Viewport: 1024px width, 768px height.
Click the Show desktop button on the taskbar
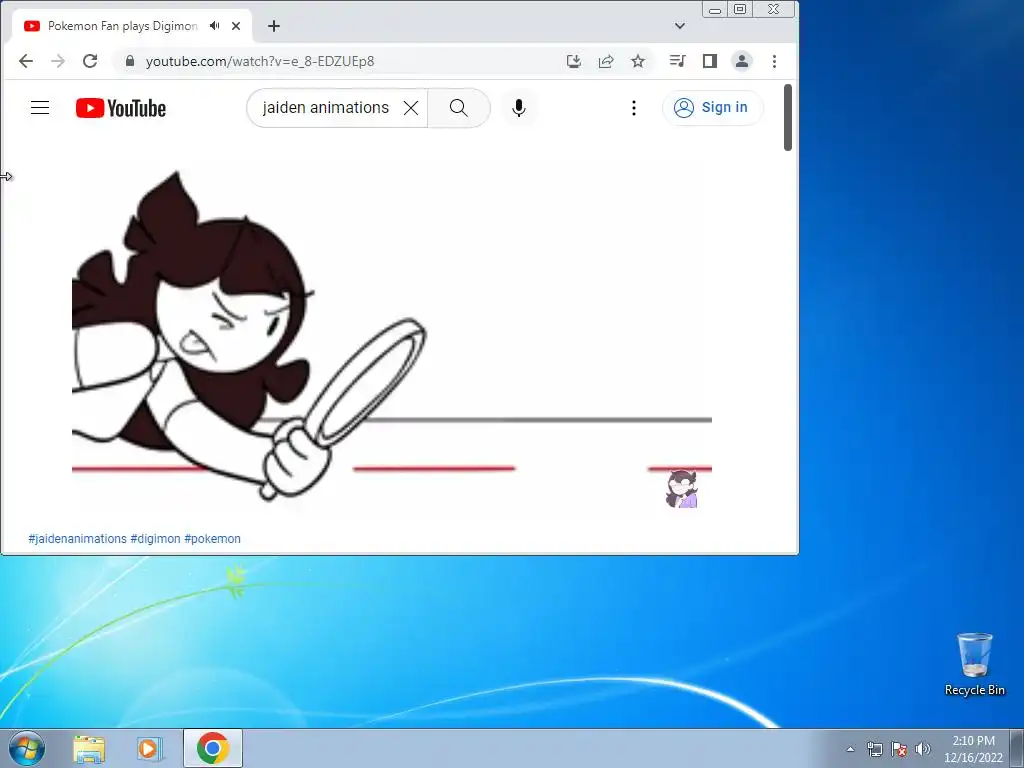coord(1017,748)
